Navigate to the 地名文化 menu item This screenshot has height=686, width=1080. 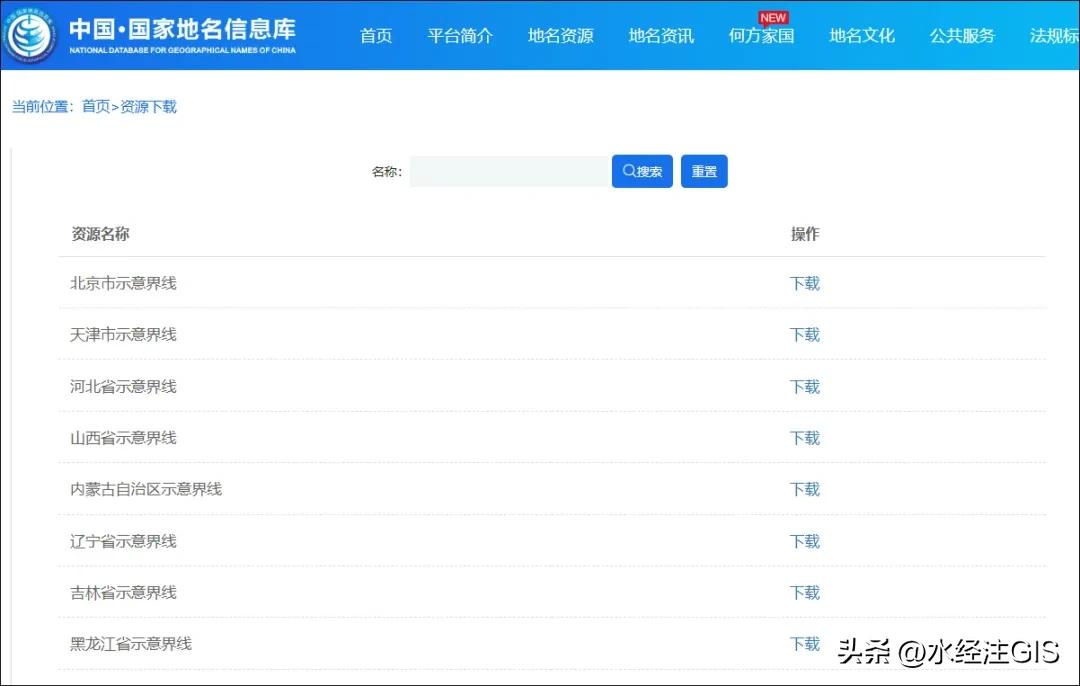pos(862,36)
